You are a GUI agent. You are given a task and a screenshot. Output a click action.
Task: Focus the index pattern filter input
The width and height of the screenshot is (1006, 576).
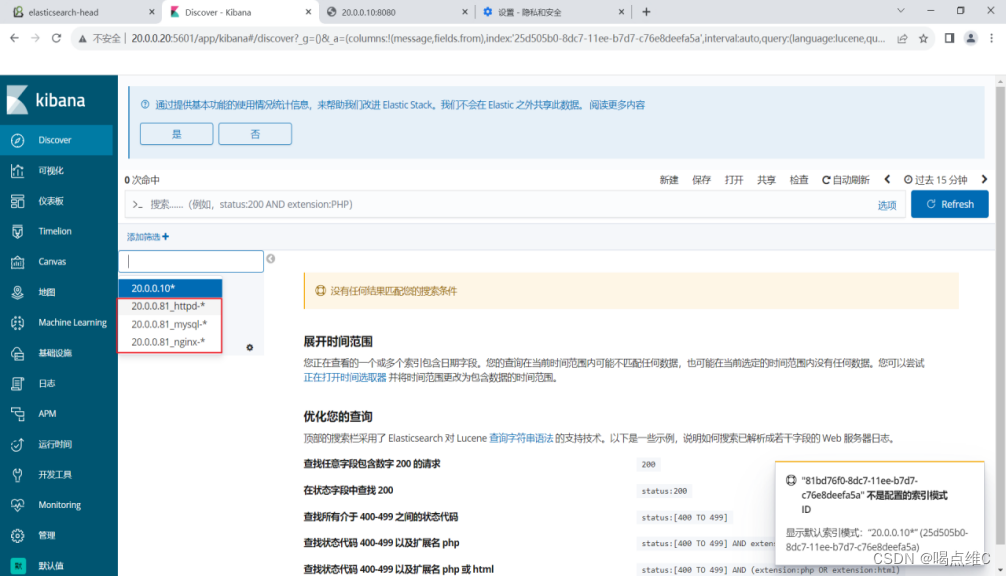click(191, 261)
